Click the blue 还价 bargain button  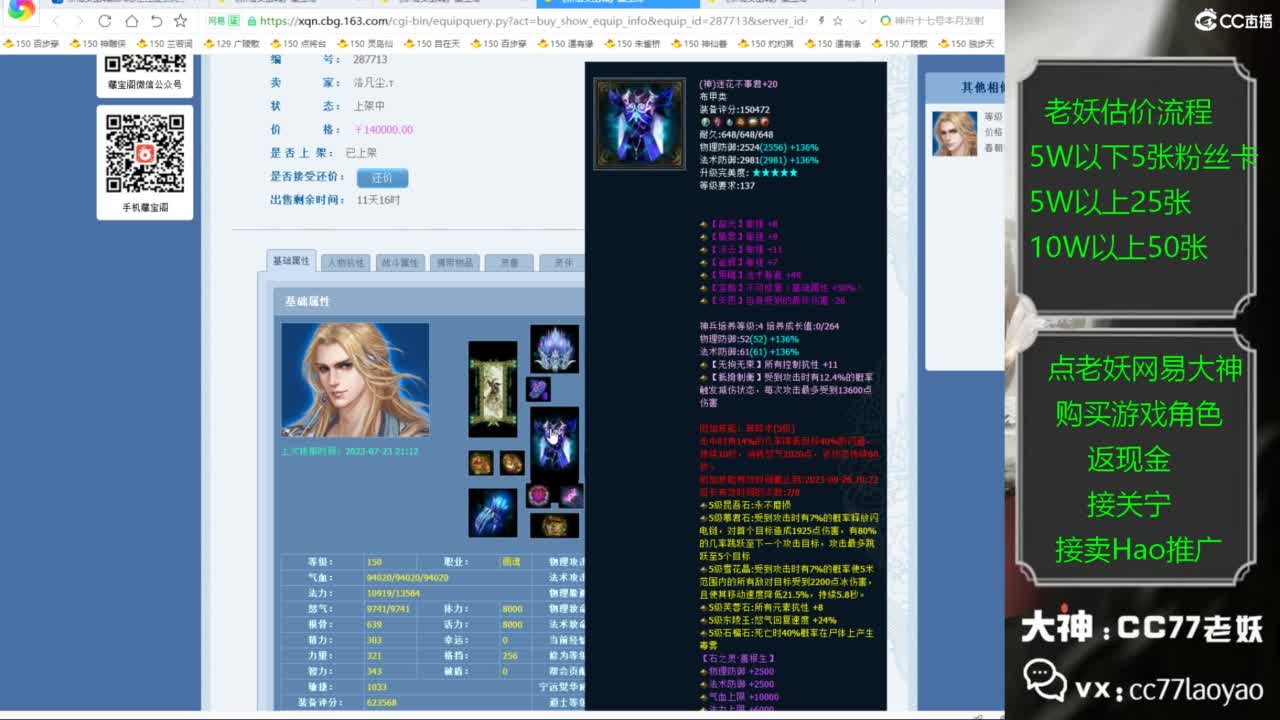point(382,178)
